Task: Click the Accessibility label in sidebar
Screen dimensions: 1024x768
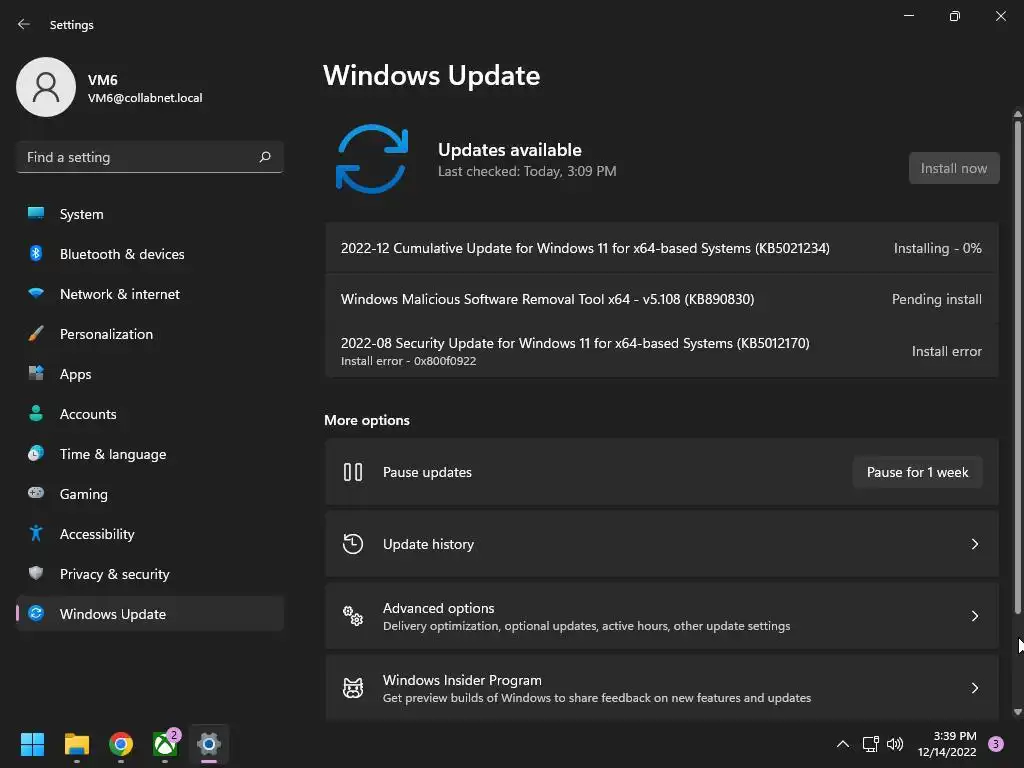Action: (97, 534)
